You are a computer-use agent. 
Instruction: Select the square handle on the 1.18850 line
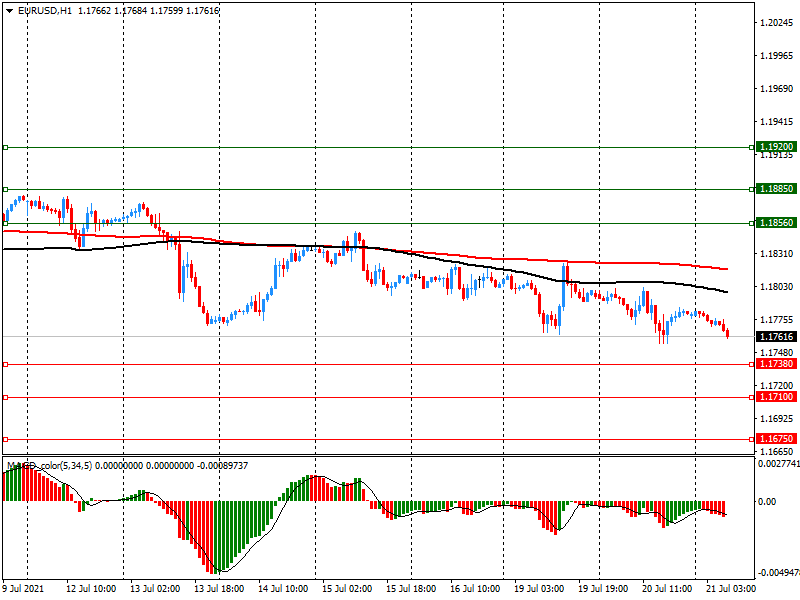point(5,188)
